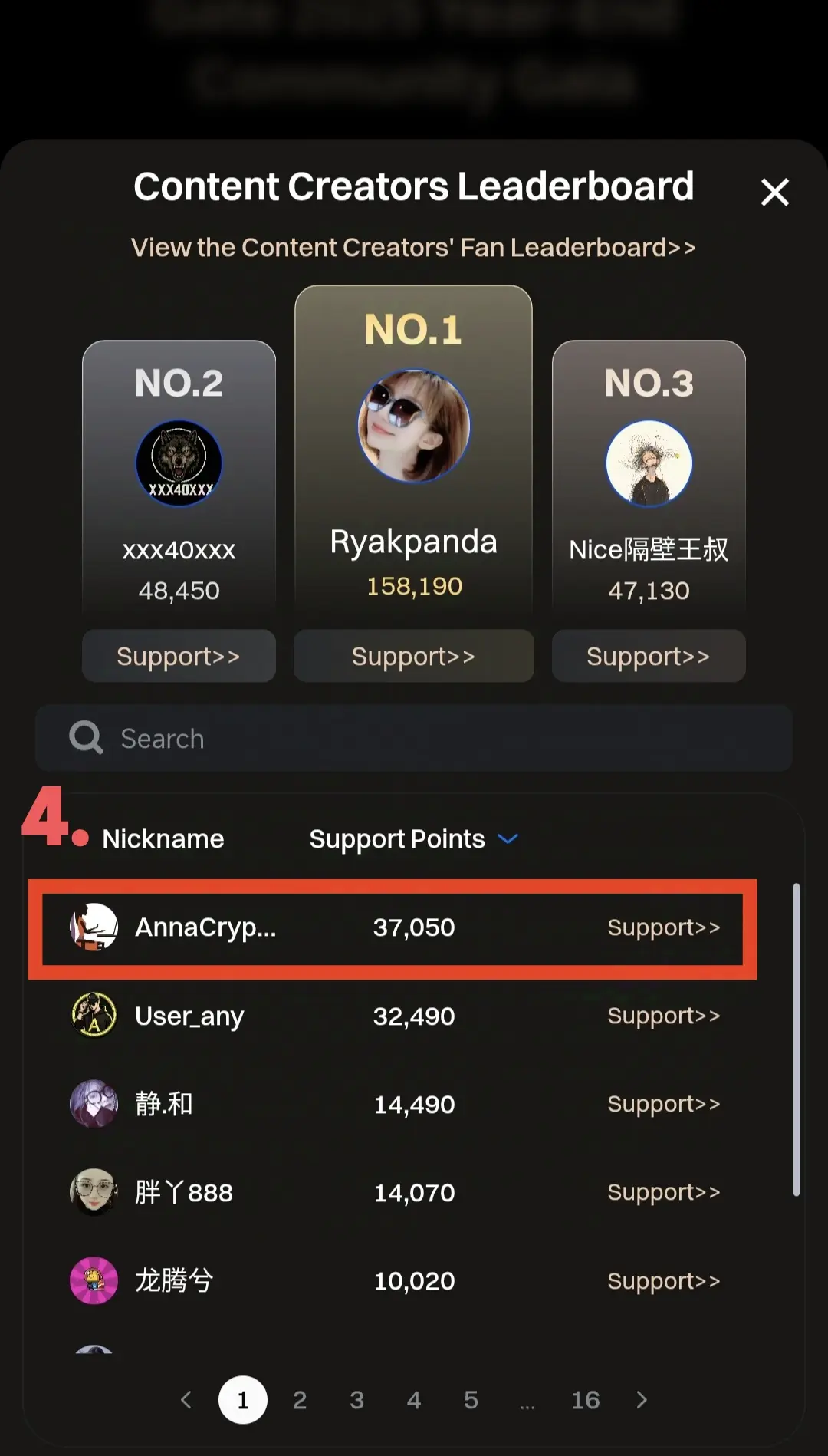Tap Nice隔壁王叔's avatar image
Image resolution: width=828 pixels, height=1456 pixels.
[649, 463]
